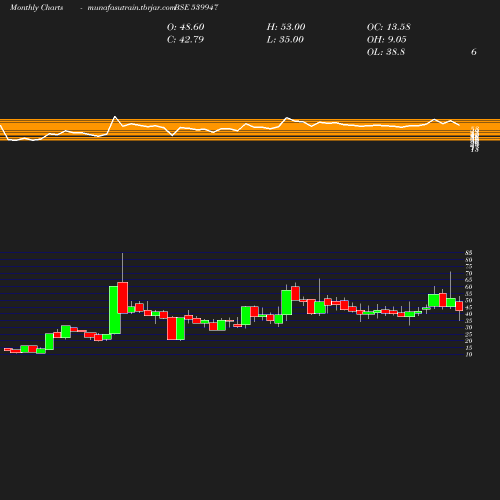Click the 50 price axis label
The image size is (500, 500).
(x=469, y=300)
